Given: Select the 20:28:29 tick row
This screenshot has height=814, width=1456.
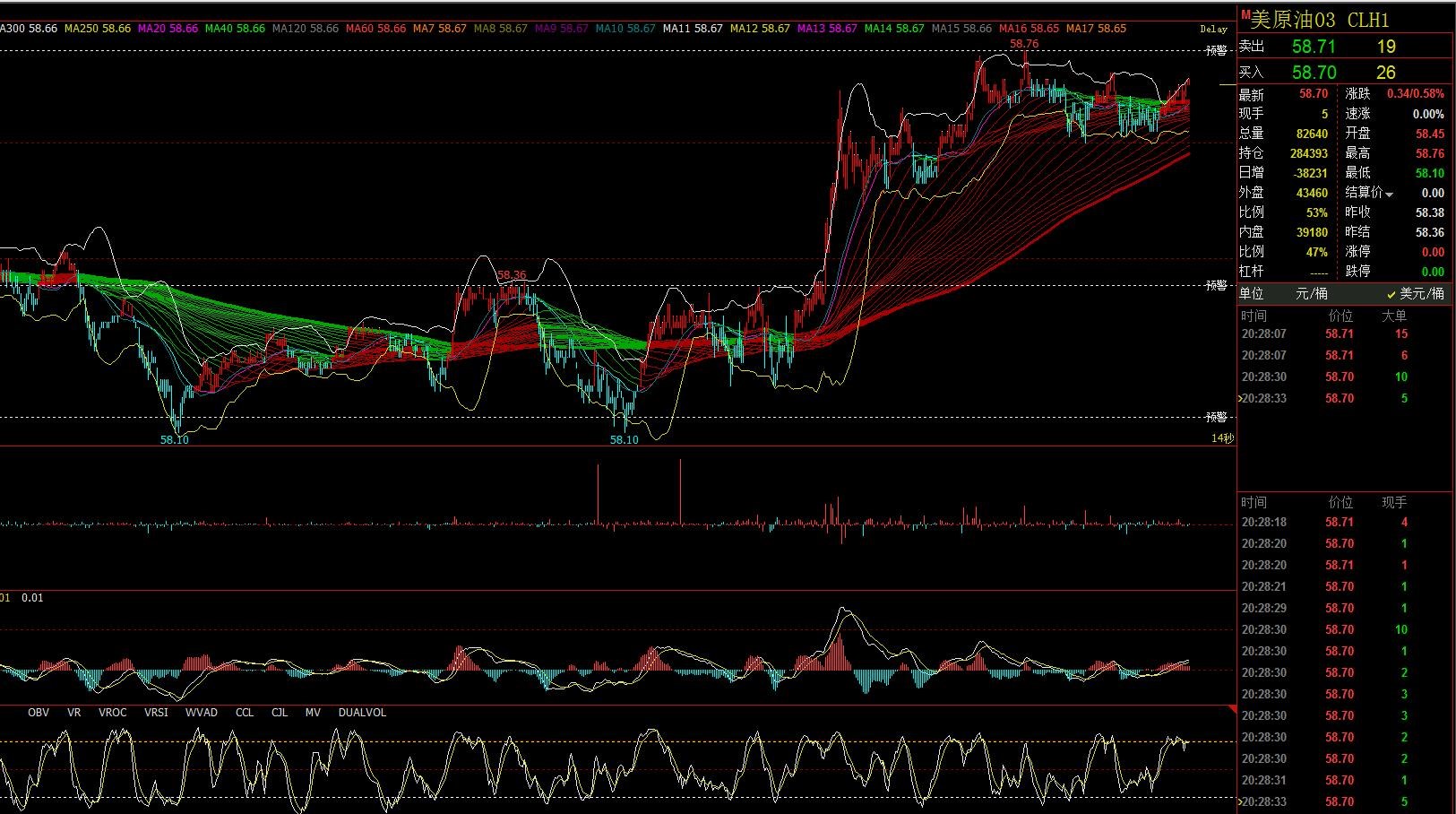Looking at the screenshot, I should point(1344,608).
